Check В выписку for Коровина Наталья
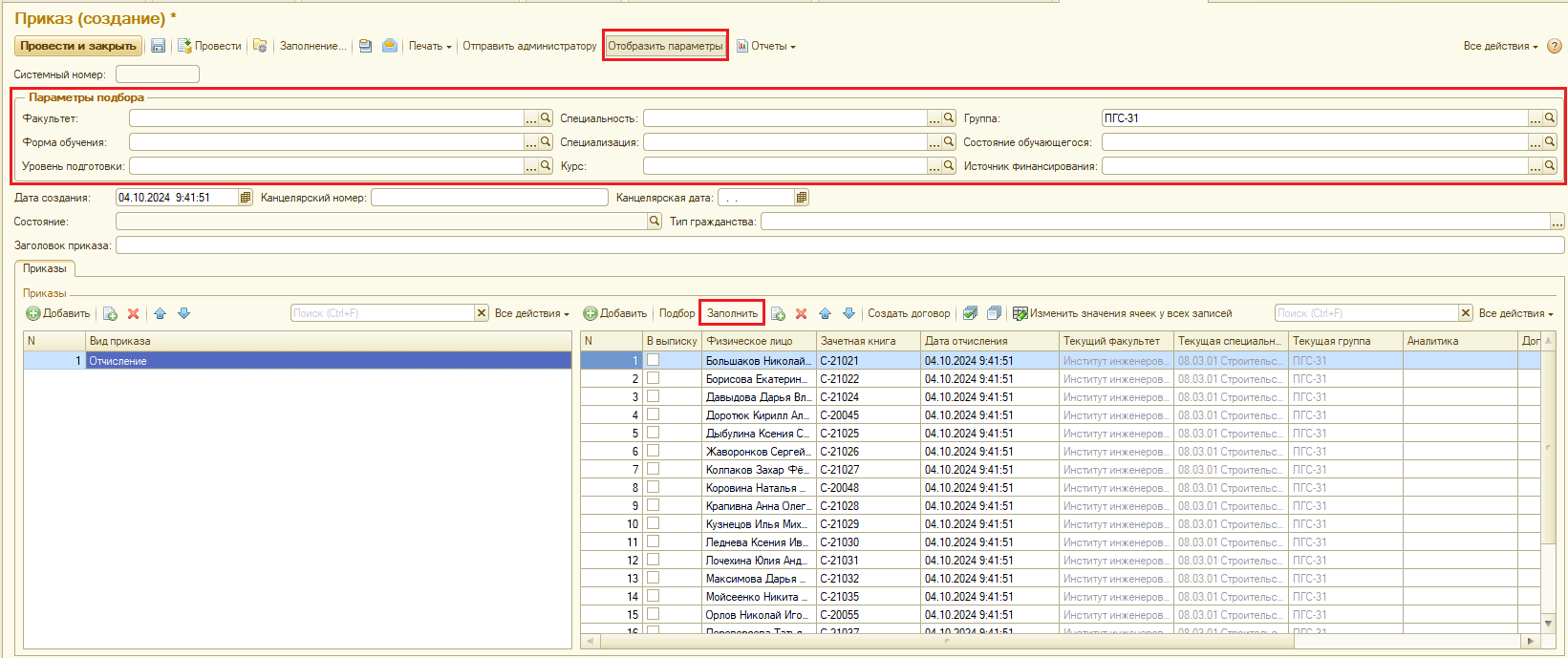Viewport: 1568px width, 658px height. coord(653,487)
